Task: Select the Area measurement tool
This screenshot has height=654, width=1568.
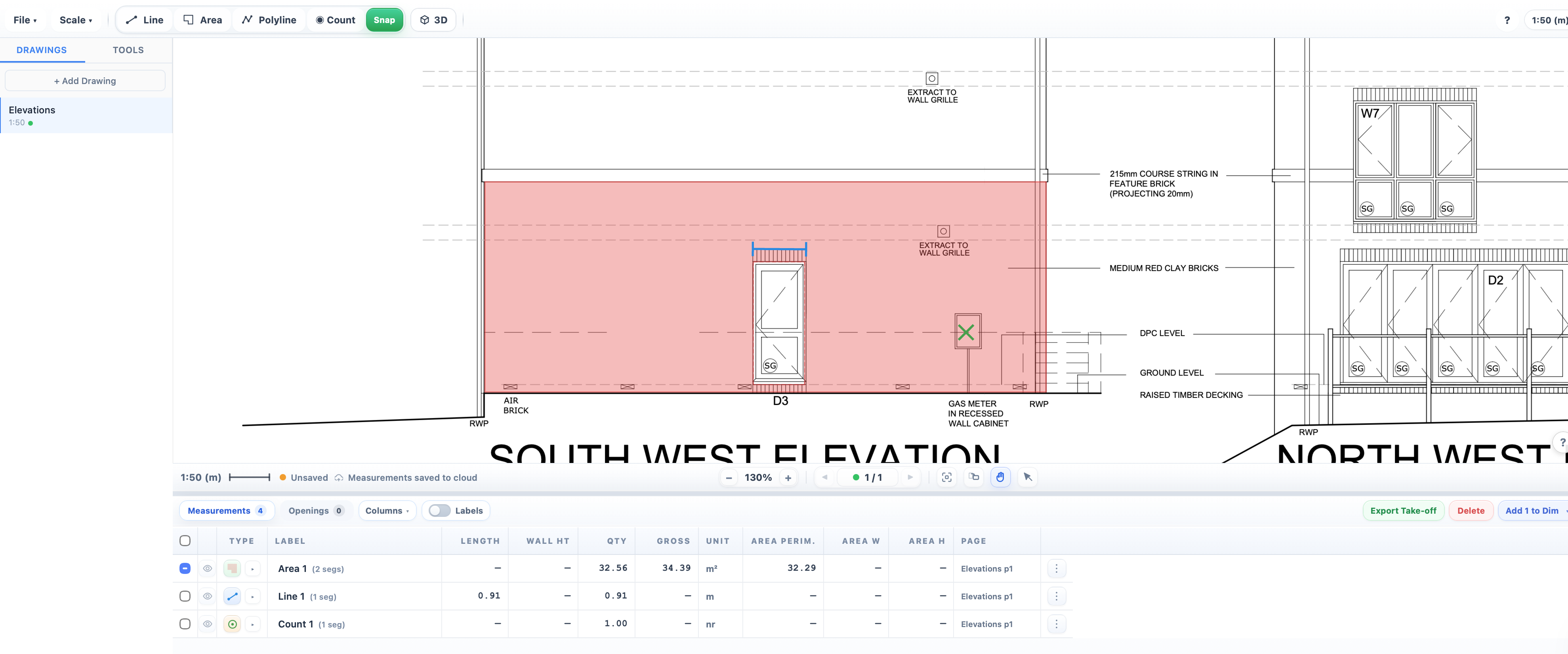Action: [x=202, y=19]
